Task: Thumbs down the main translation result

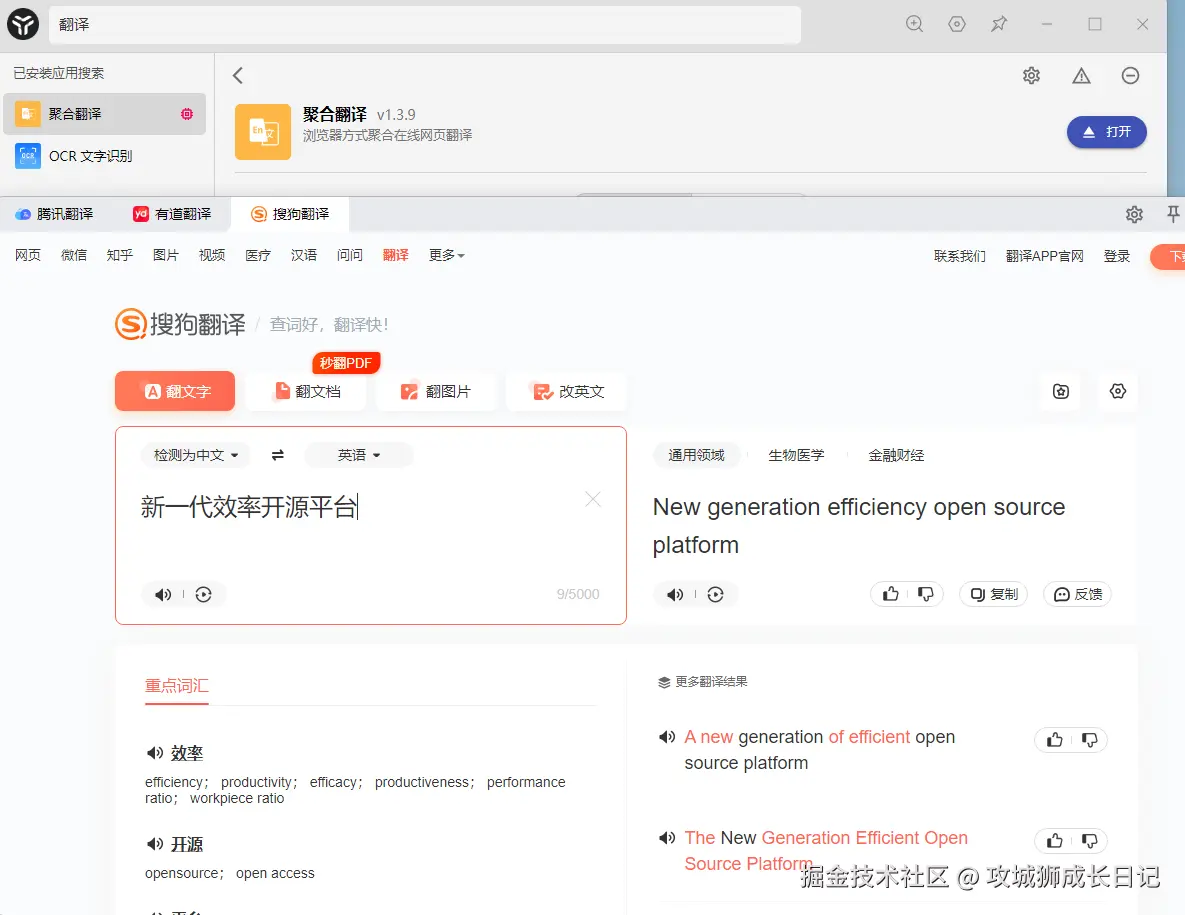Action: click(925, 595)
